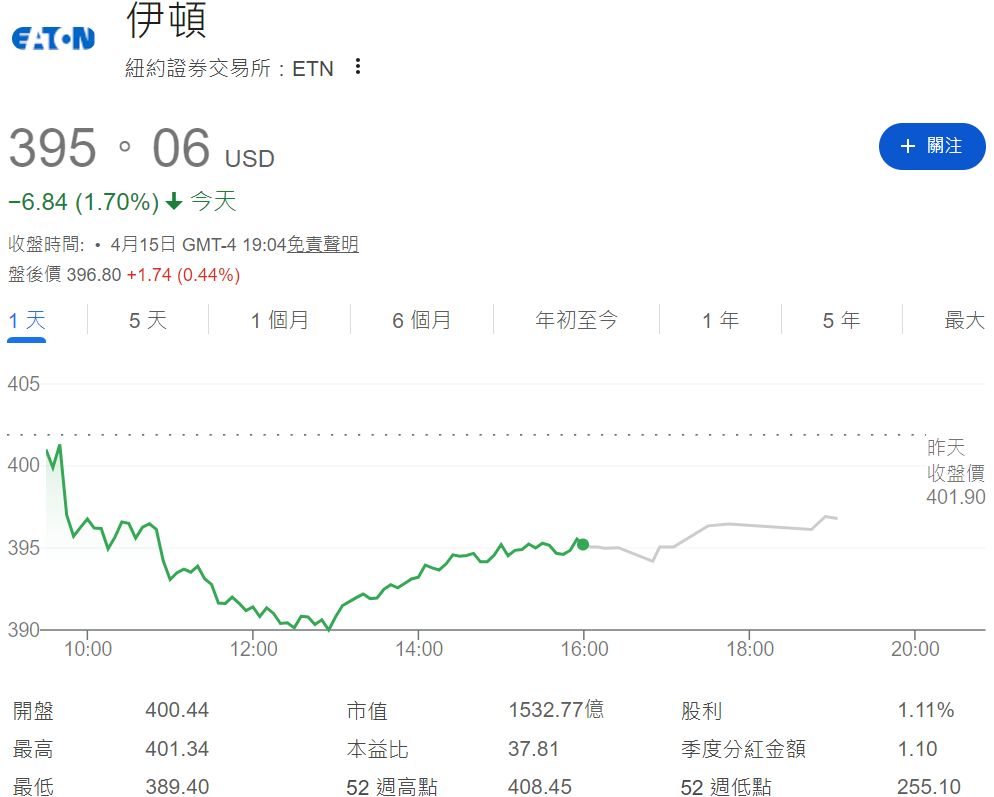Image resolution: width=994 pixels, height=797 pixels.
Task: Open the 免責聲明 disclaimer link
Action: coord(322,244)
